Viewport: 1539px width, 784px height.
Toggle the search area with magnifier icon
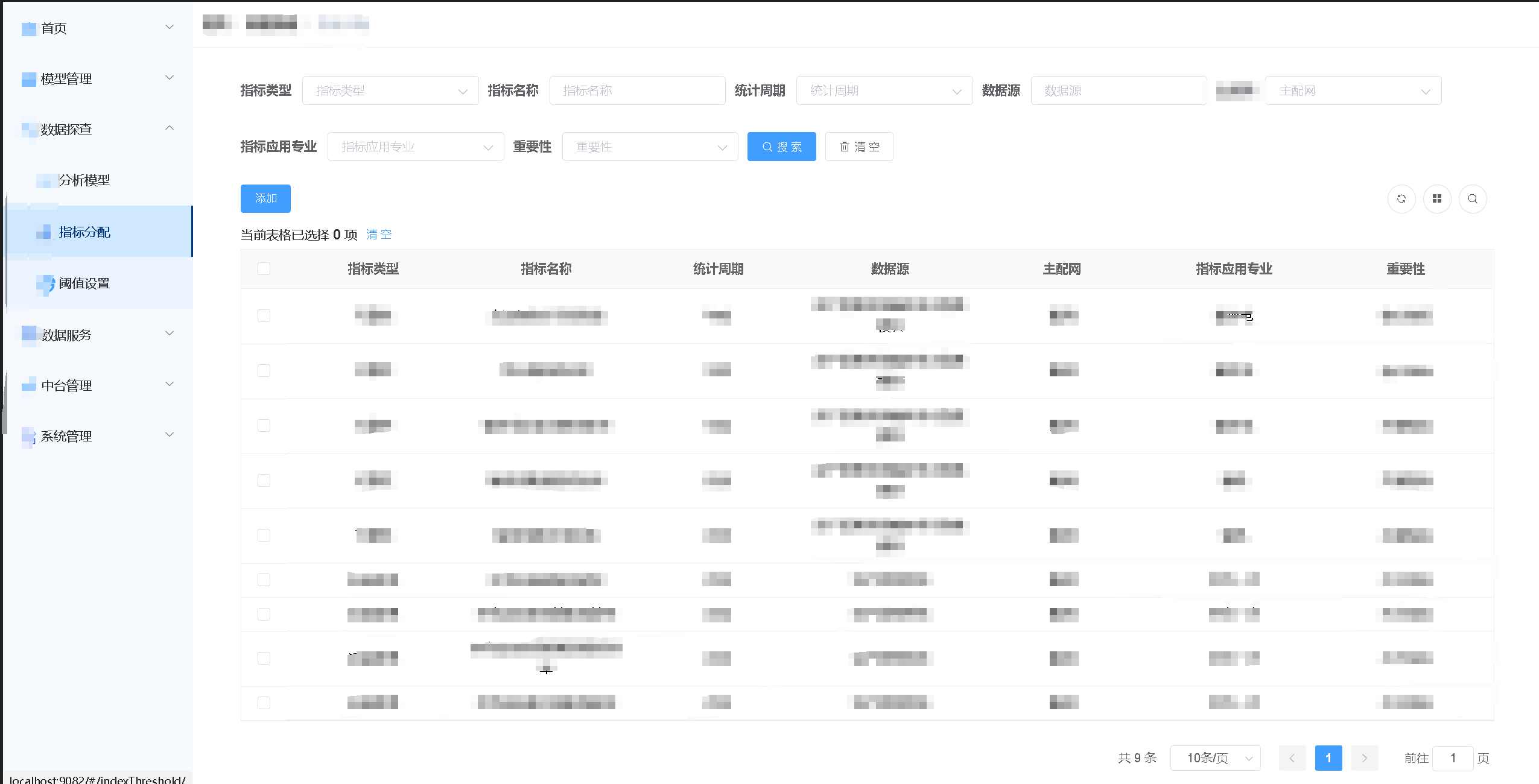coord(1473,199)
